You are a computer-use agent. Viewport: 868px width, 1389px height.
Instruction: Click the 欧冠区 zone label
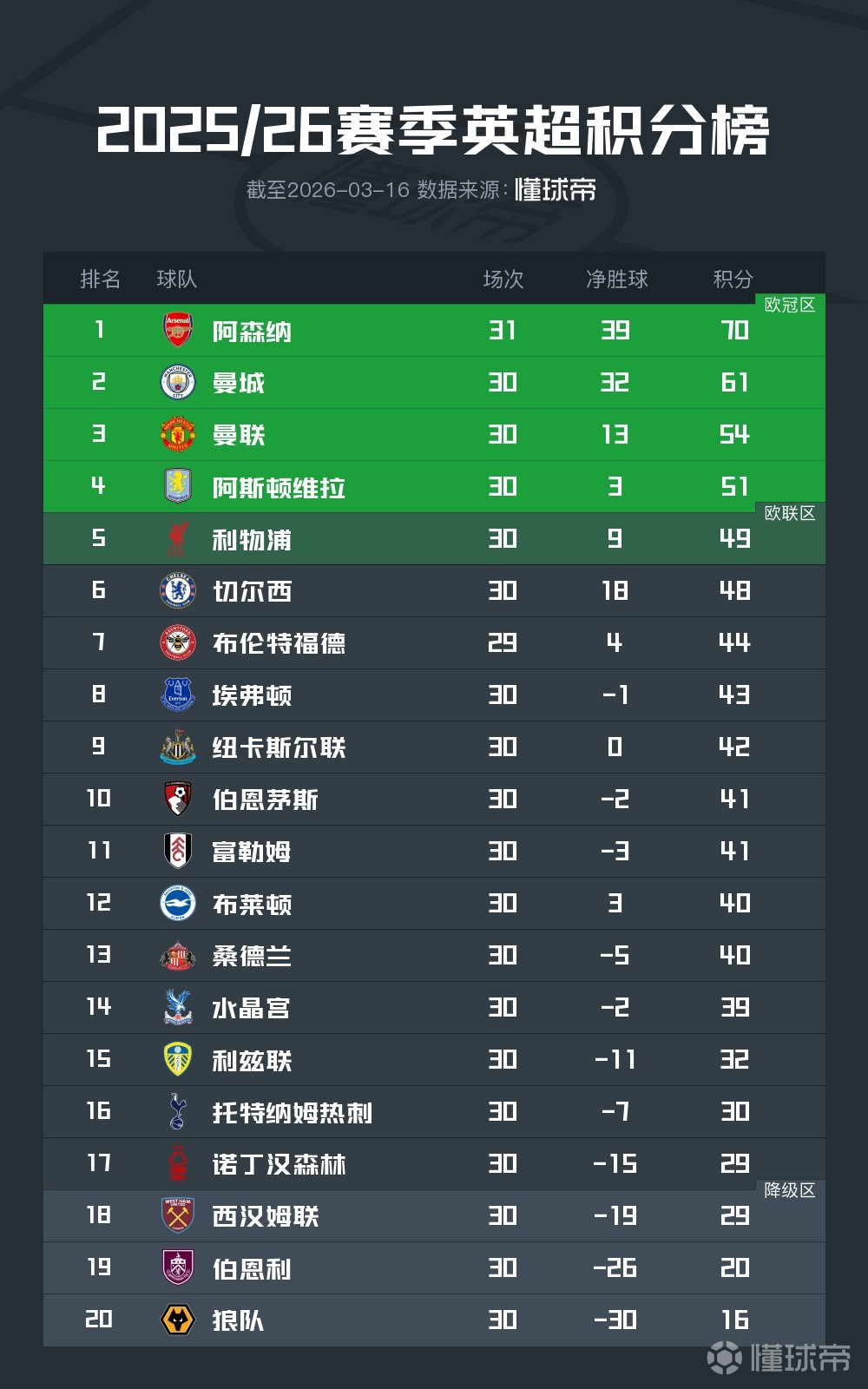pyautogui.click(x=789, y=305)
